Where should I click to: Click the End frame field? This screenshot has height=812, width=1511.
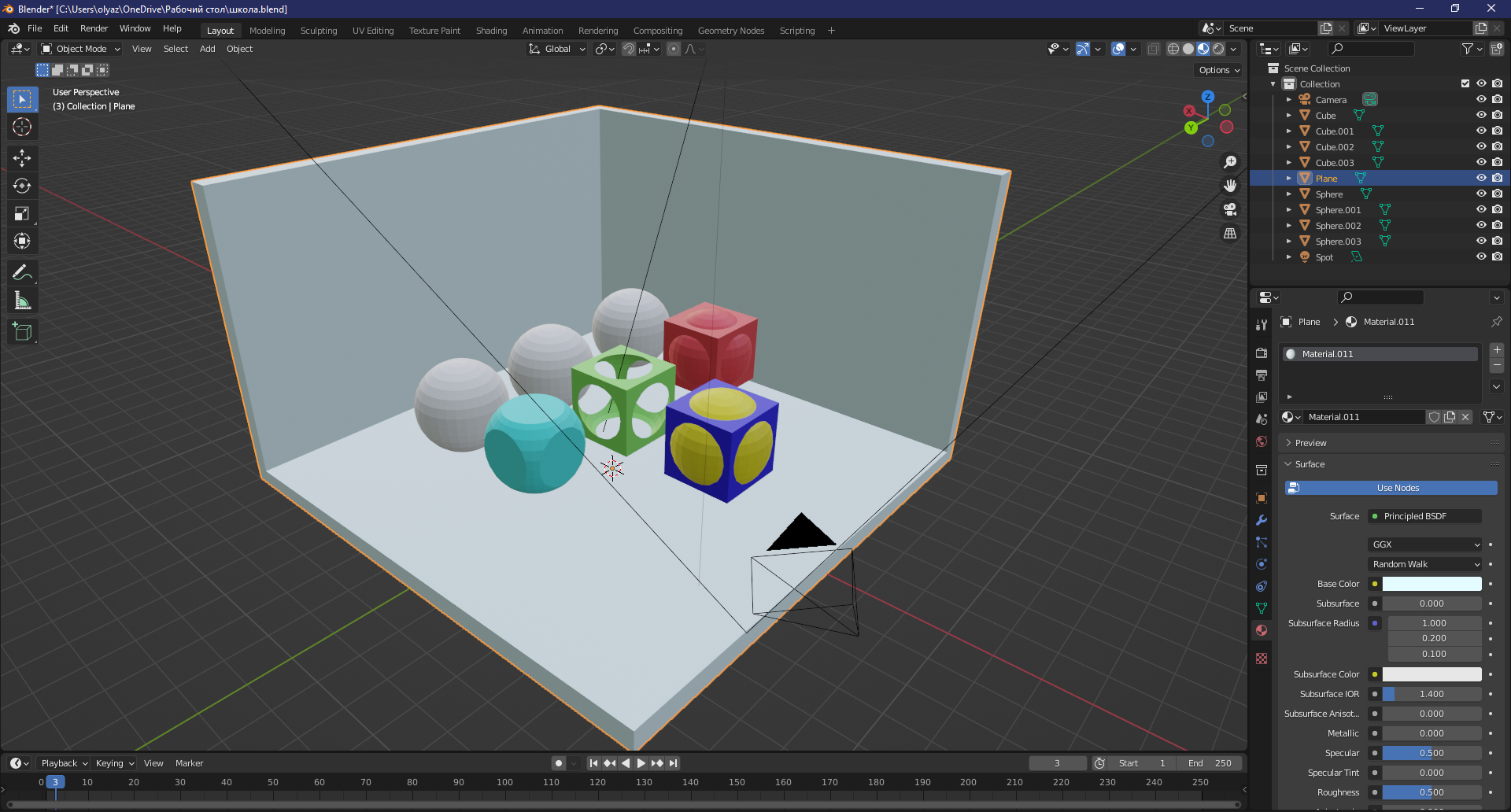1209,763
